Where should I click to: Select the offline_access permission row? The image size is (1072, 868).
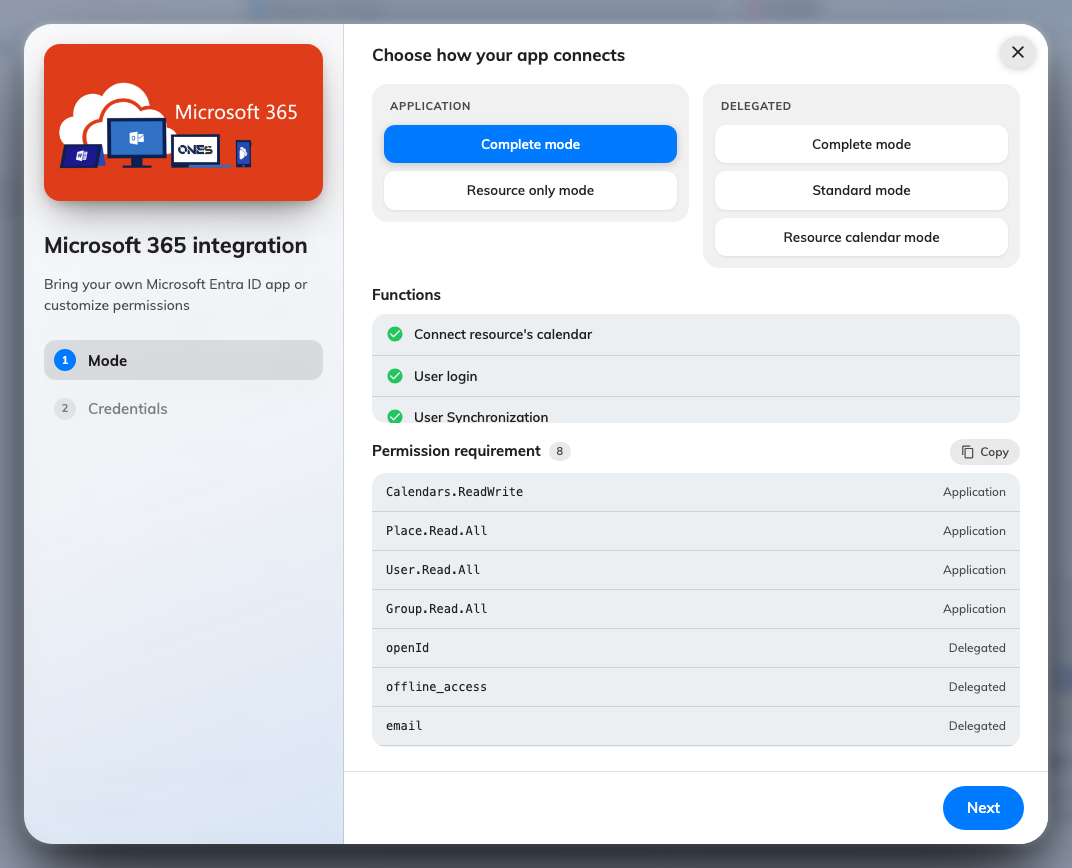pos(695,687)
